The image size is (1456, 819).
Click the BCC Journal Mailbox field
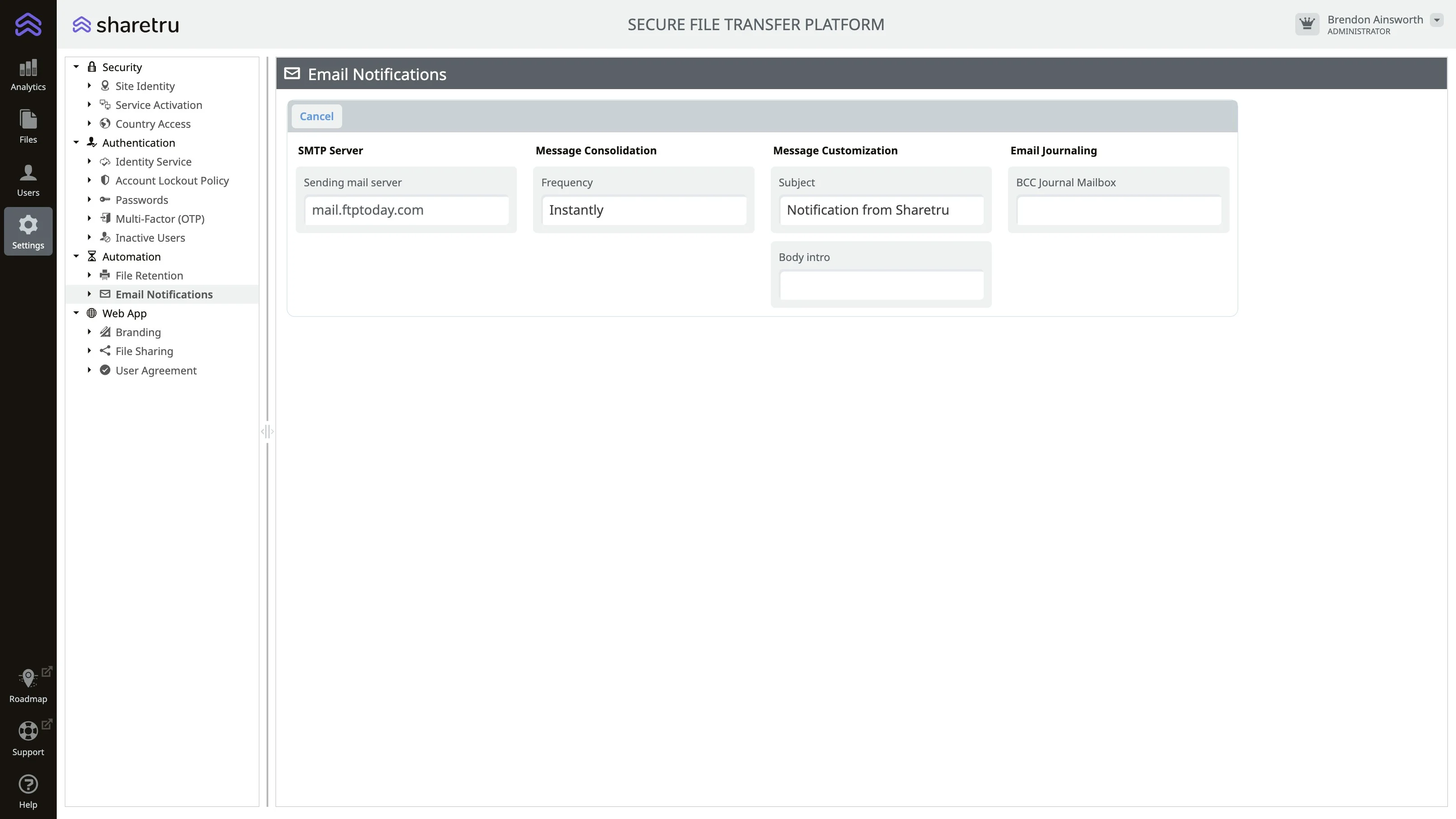click(x=1118, y=210)
